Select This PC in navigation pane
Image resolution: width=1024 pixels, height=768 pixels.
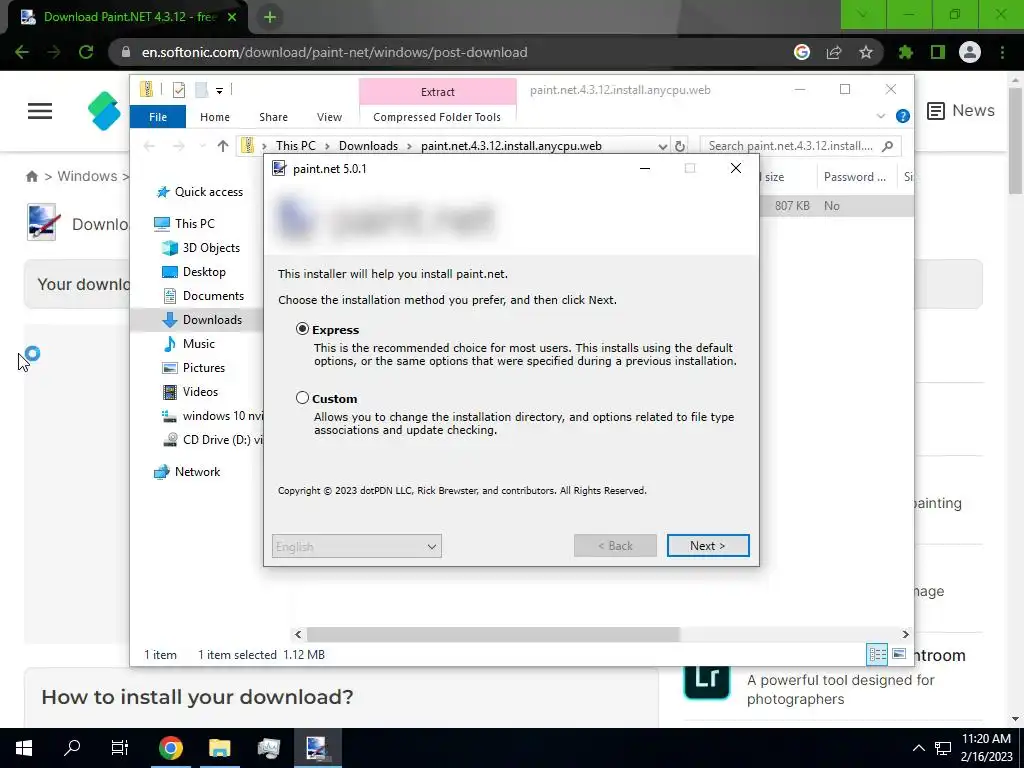pyautogui.click(x=184, y=223)
